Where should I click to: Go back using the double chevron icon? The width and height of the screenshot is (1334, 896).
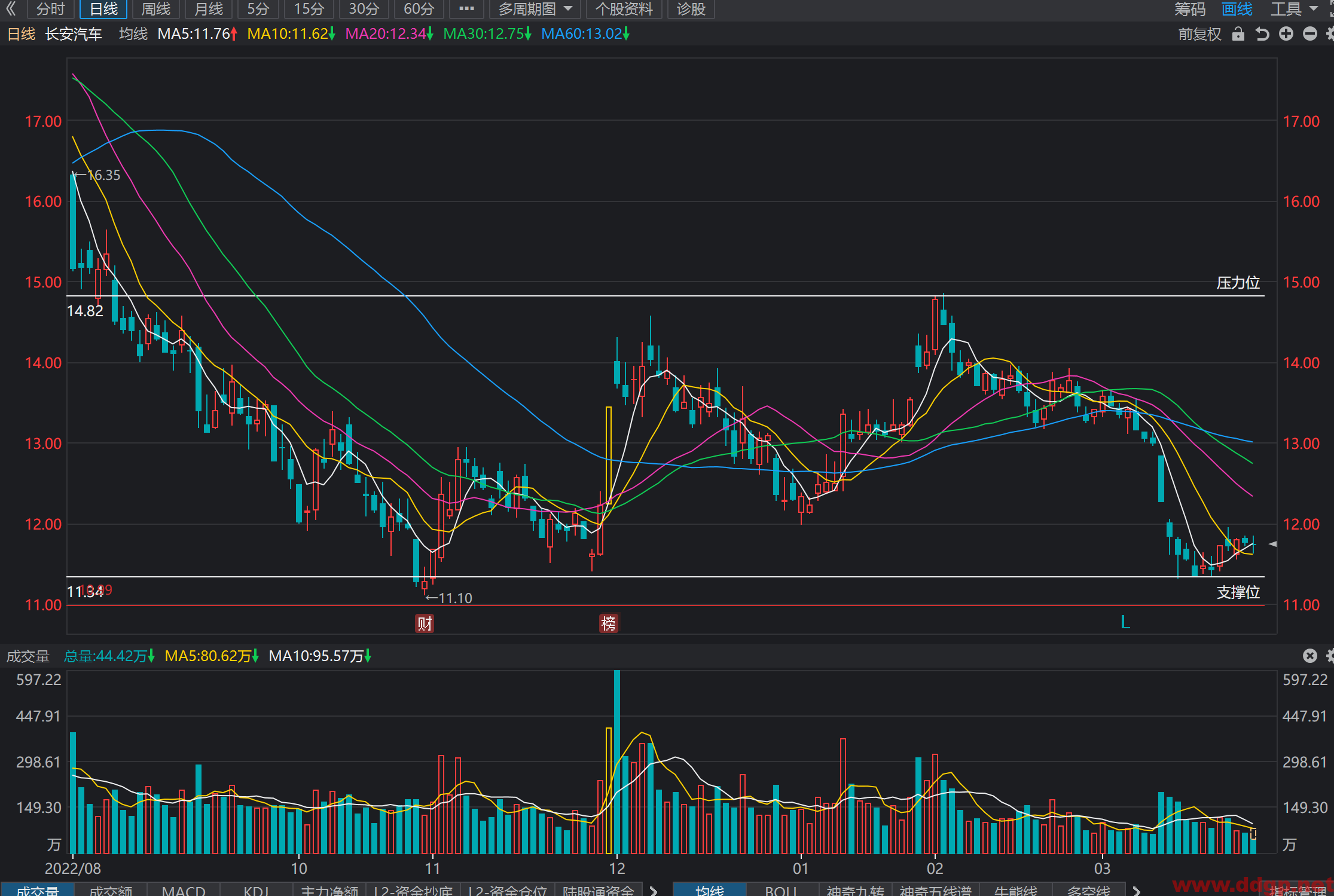(11, 8)
